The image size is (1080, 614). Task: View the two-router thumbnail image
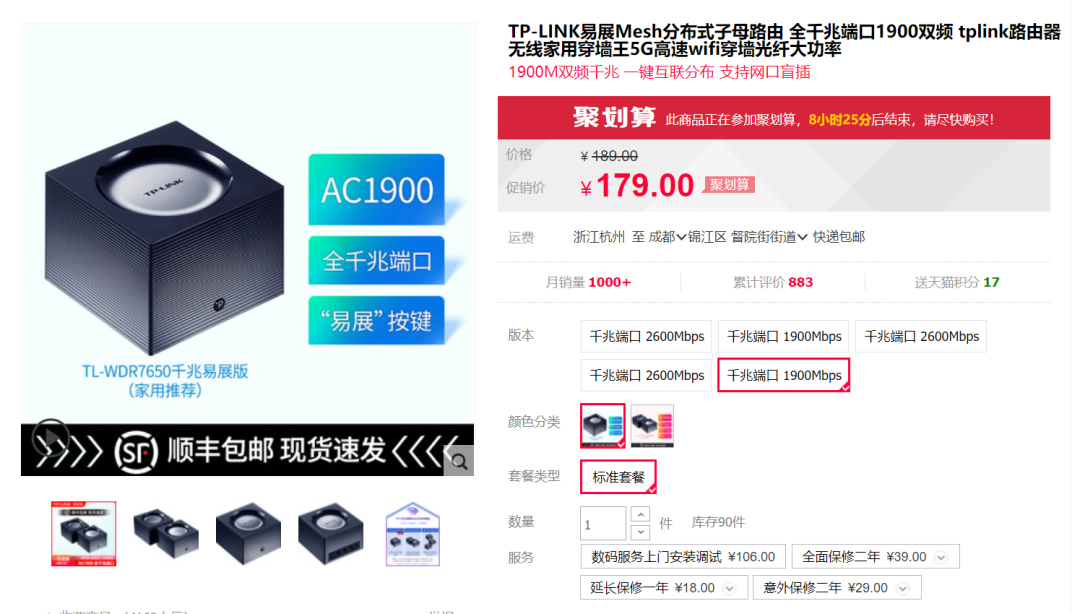165,534
